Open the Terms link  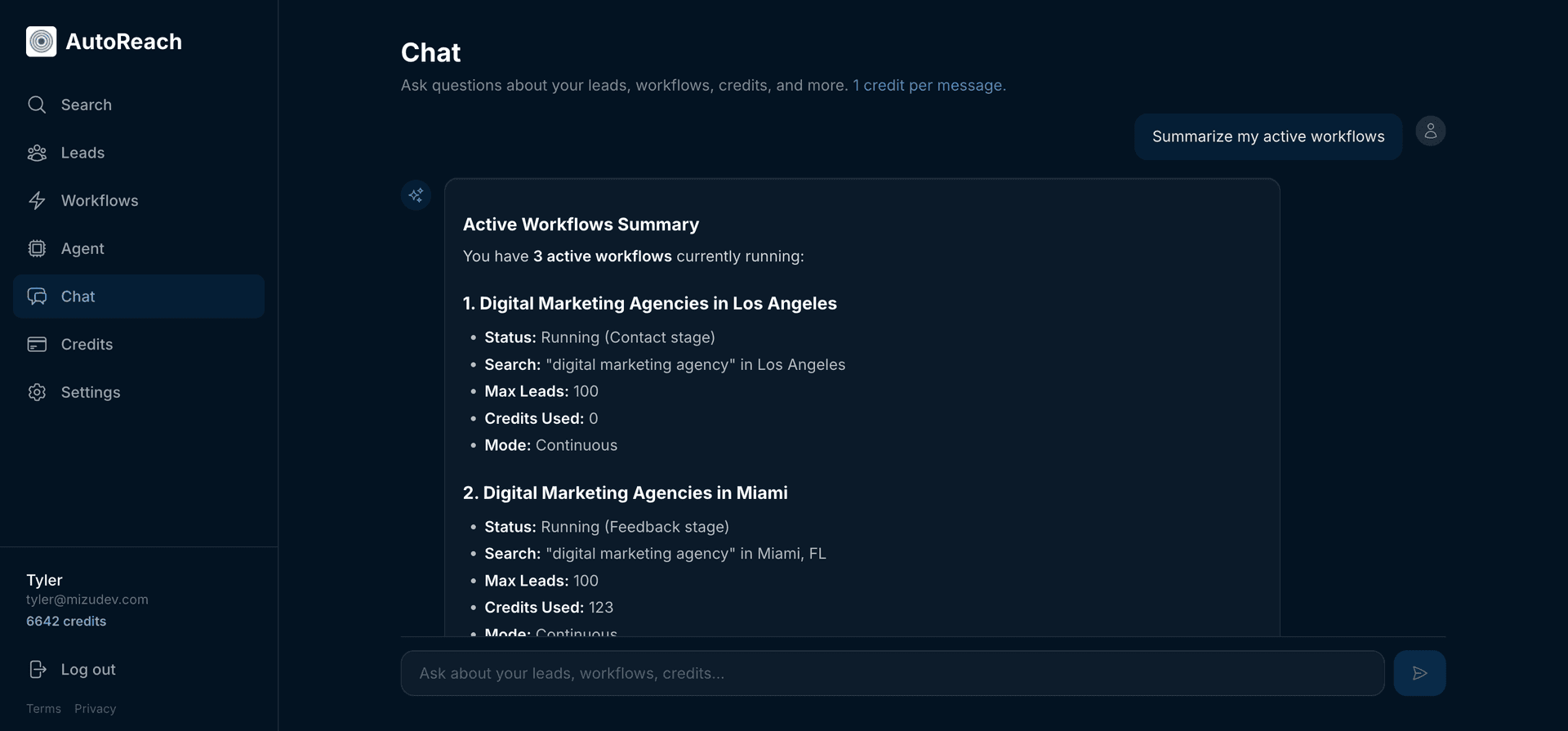tap(43, 708)
